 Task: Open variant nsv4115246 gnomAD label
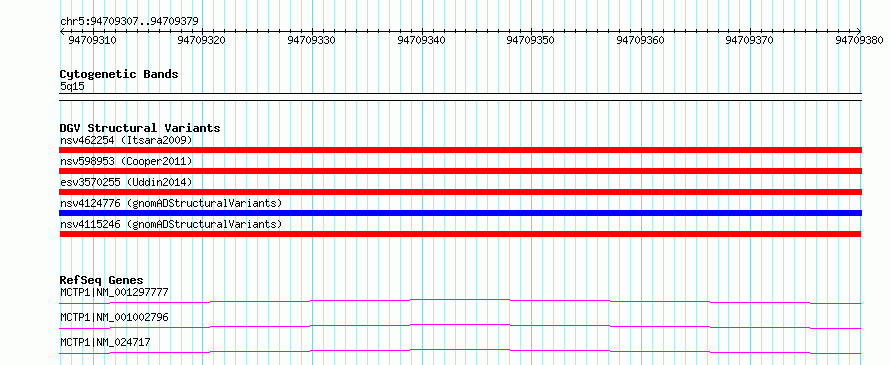pos(171,224)
